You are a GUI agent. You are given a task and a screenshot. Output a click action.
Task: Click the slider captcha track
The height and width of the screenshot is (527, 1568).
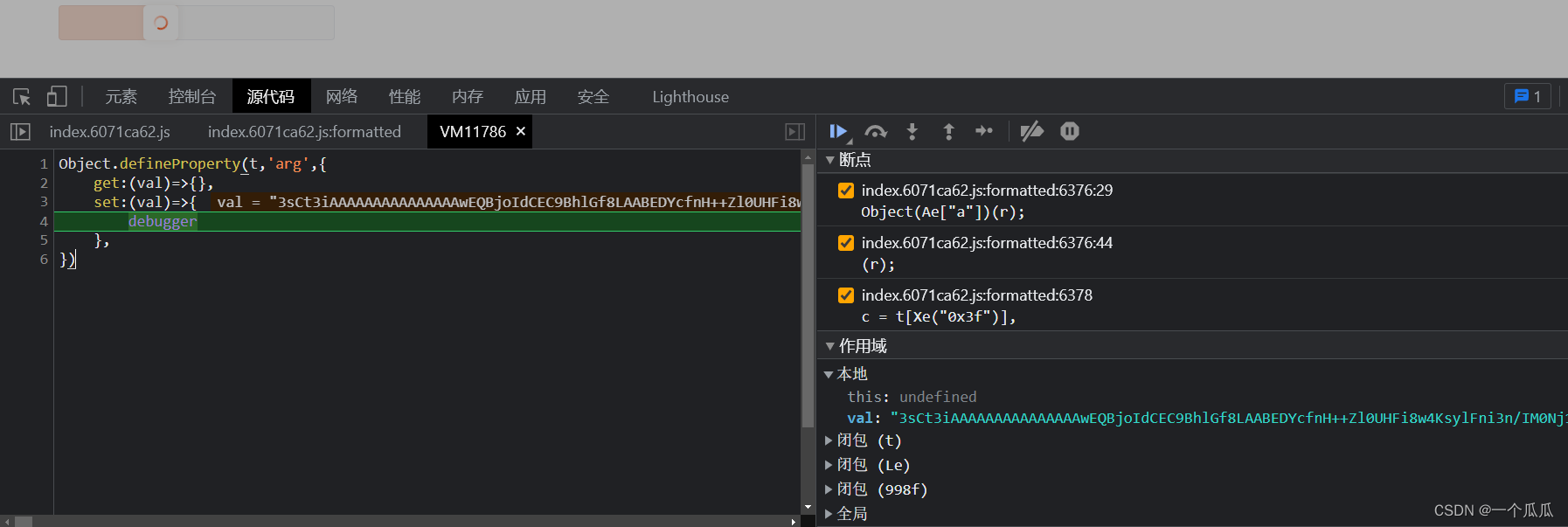tap(197, 23)
